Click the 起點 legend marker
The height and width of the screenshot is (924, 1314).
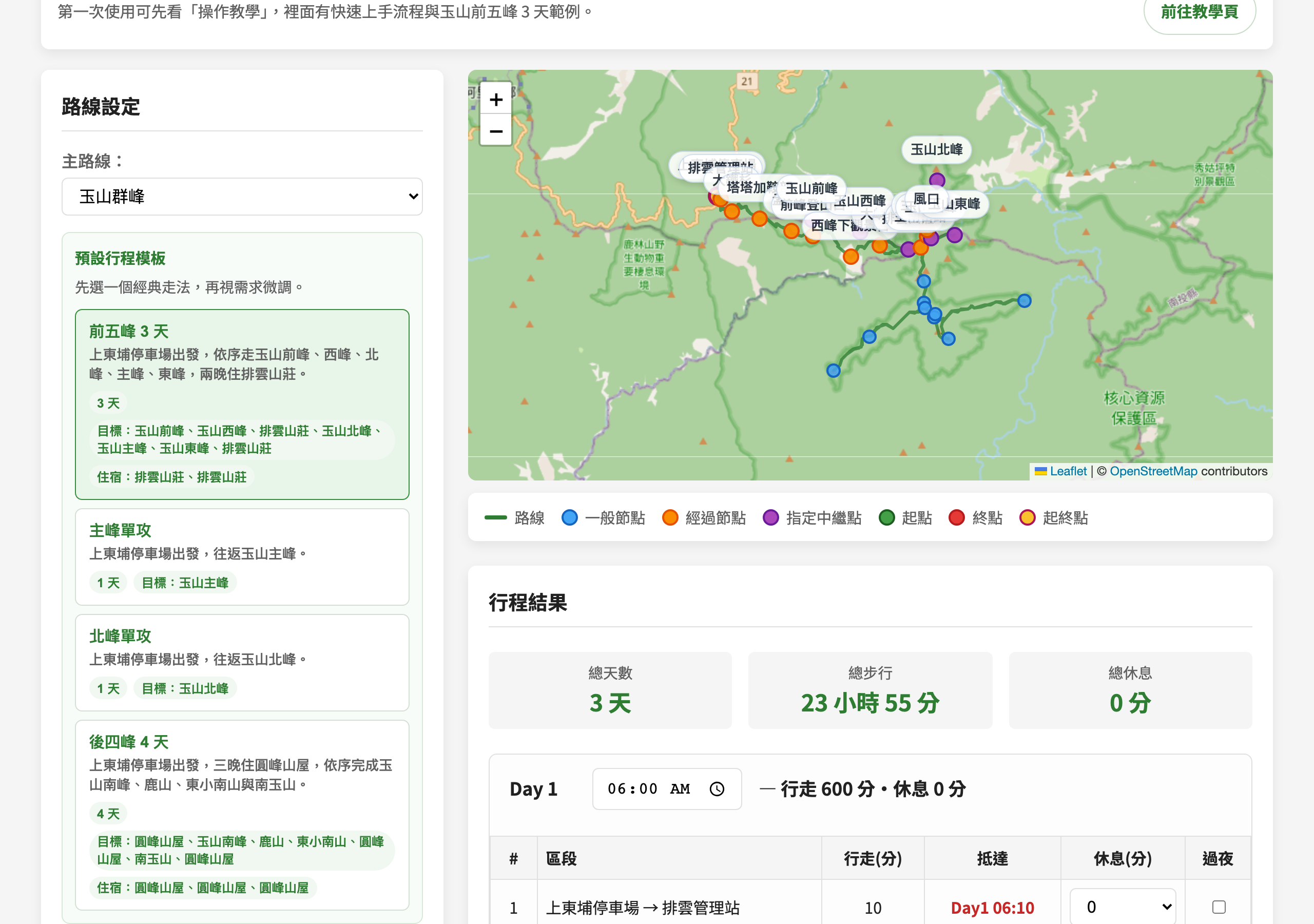pyautogui.click(x=886, y=517)
